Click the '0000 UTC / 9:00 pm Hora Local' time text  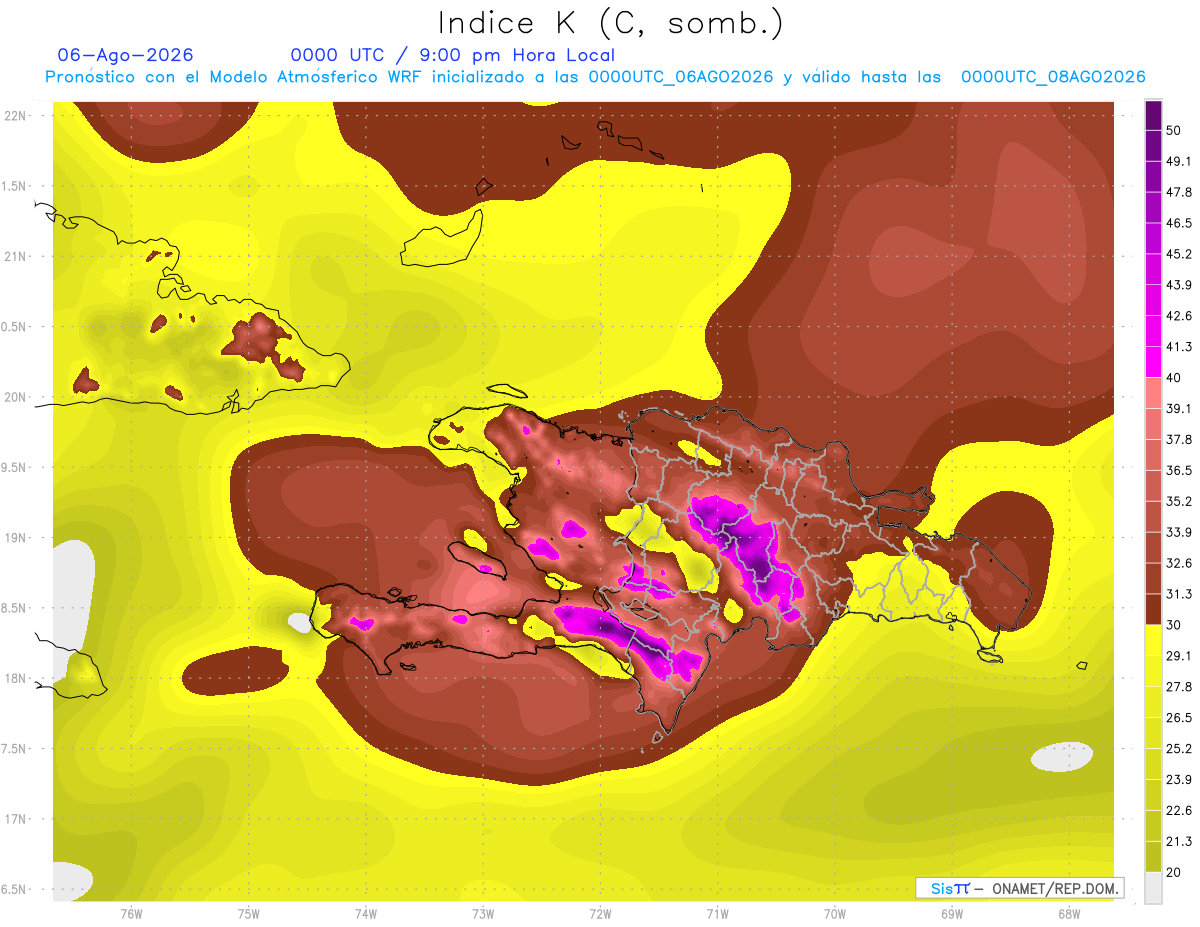click(x=452, y=55)
